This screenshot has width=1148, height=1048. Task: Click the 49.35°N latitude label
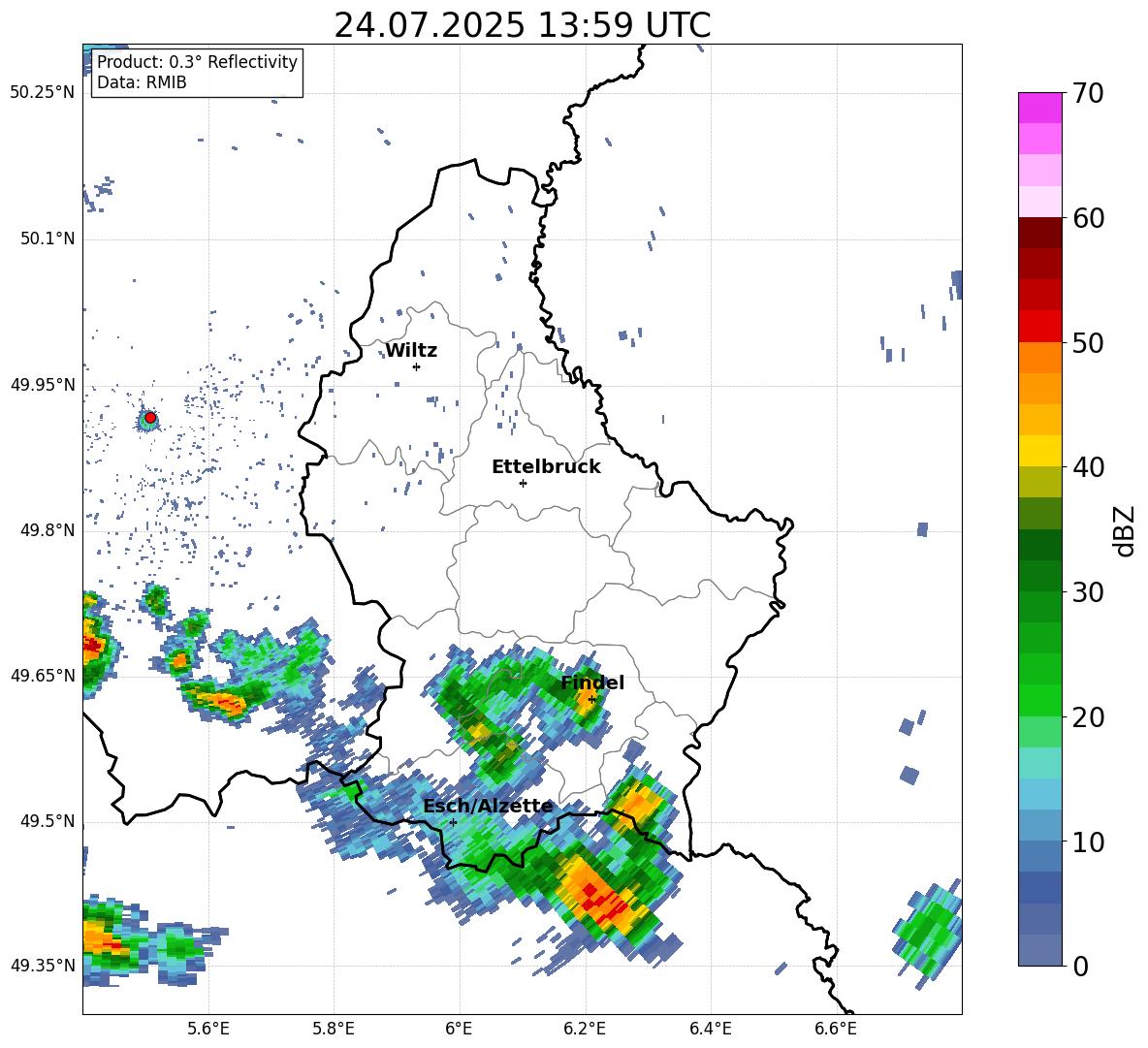[42, 966]
